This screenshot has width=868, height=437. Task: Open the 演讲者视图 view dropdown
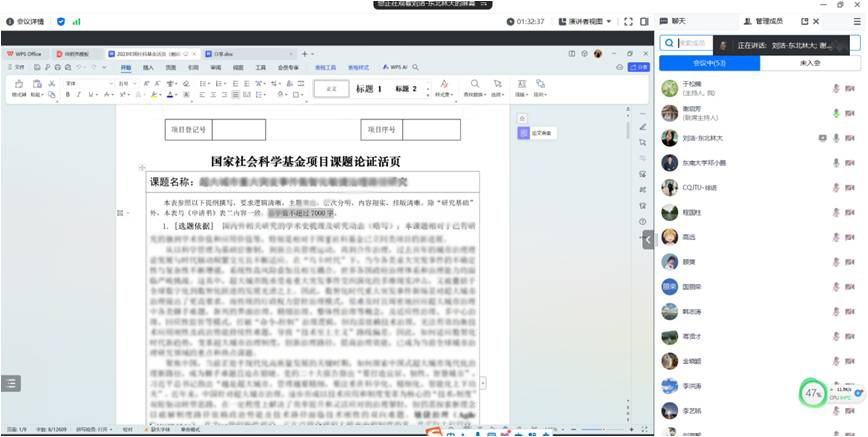(x=586, y=21)
